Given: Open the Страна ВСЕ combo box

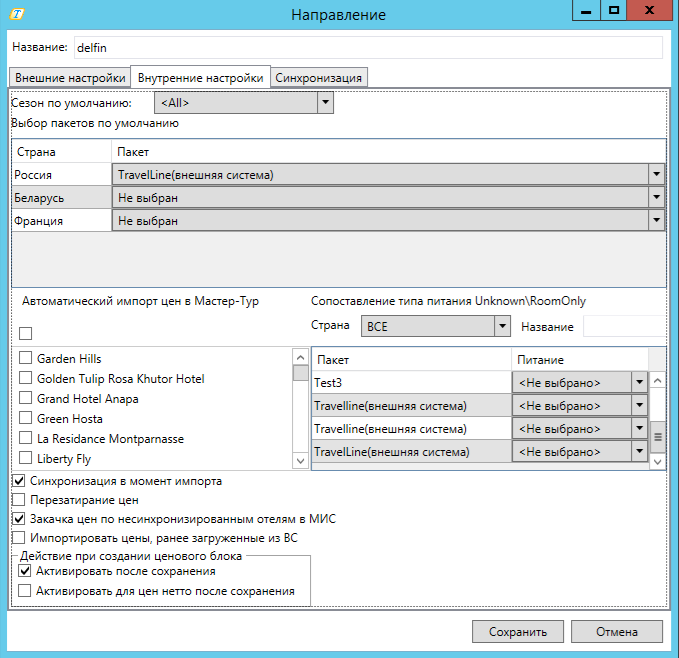Looking at the screenshot, I should tap(501, 327).
